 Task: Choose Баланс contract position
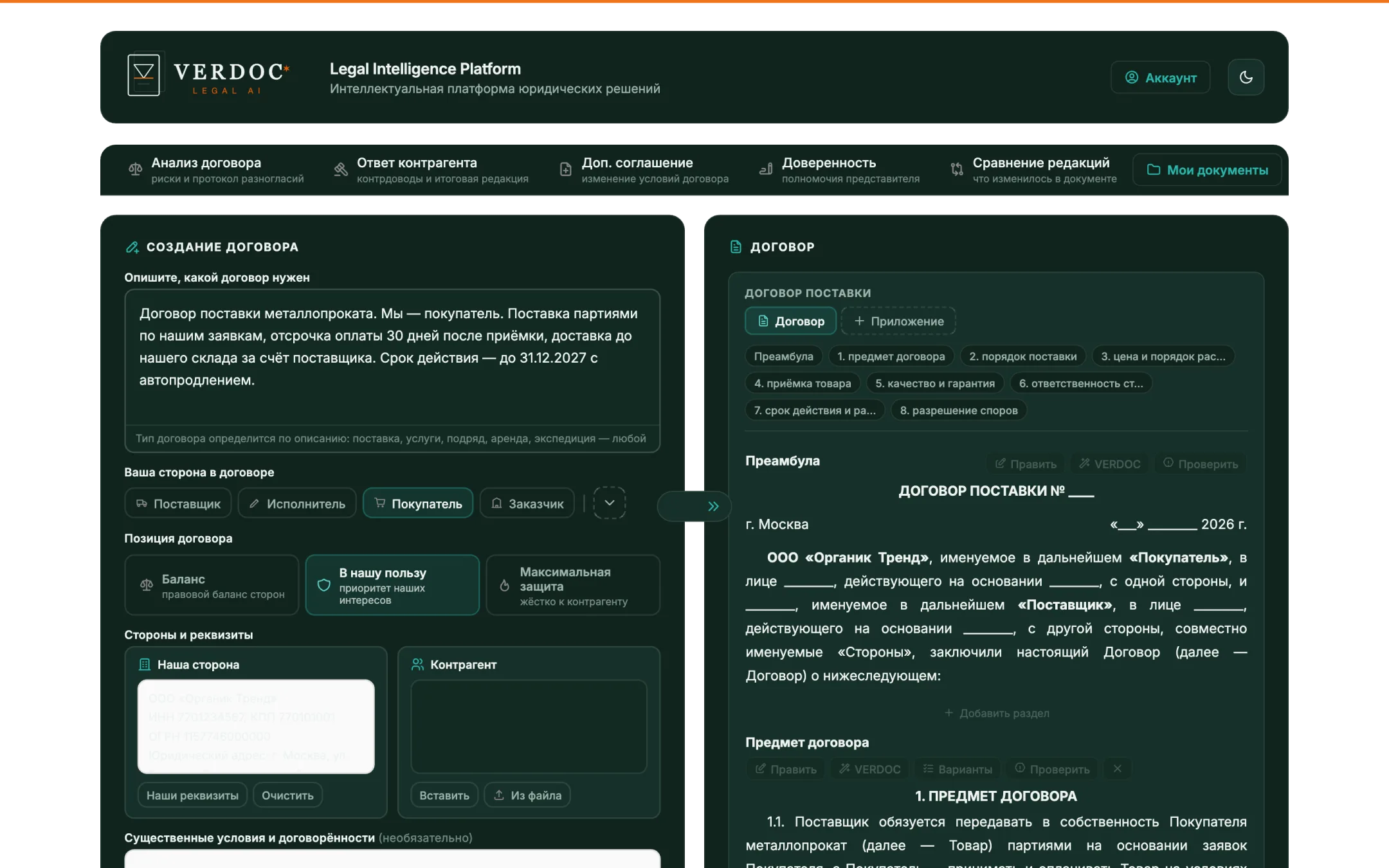[x=212, y=585]
